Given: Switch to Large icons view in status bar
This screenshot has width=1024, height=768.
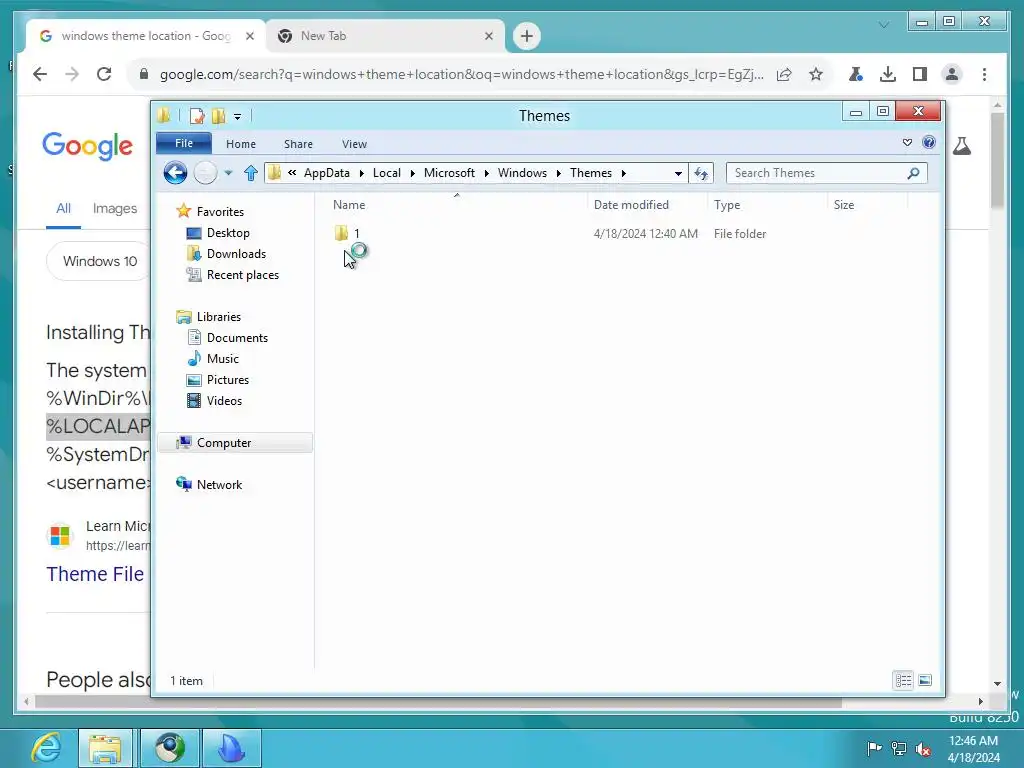Looking at the screenshot, I should (x=925, y=680).
